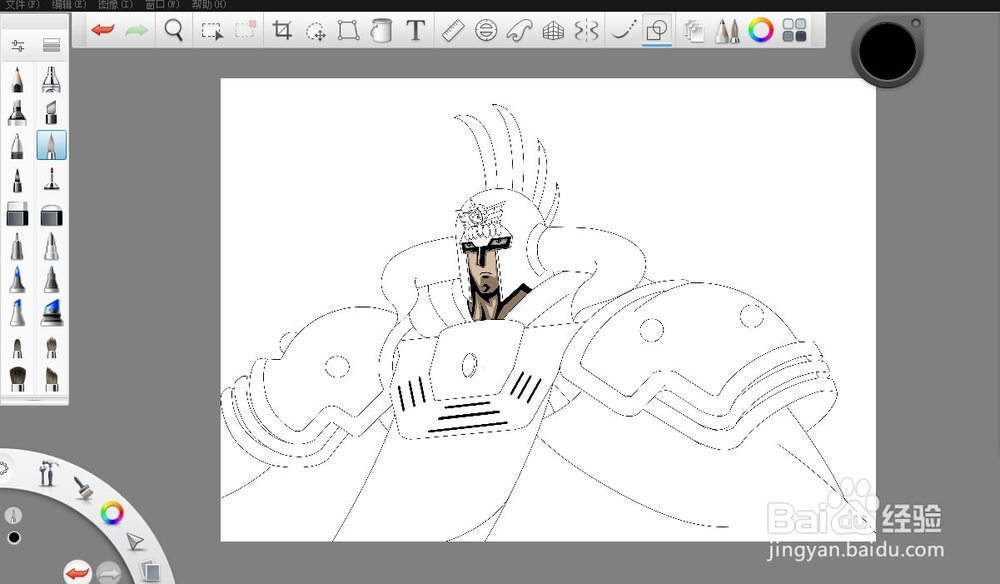The width and height of the screenshot is (1000, 584).
Task: Open the Layer editor from toolbar
Action: [693, 31]
